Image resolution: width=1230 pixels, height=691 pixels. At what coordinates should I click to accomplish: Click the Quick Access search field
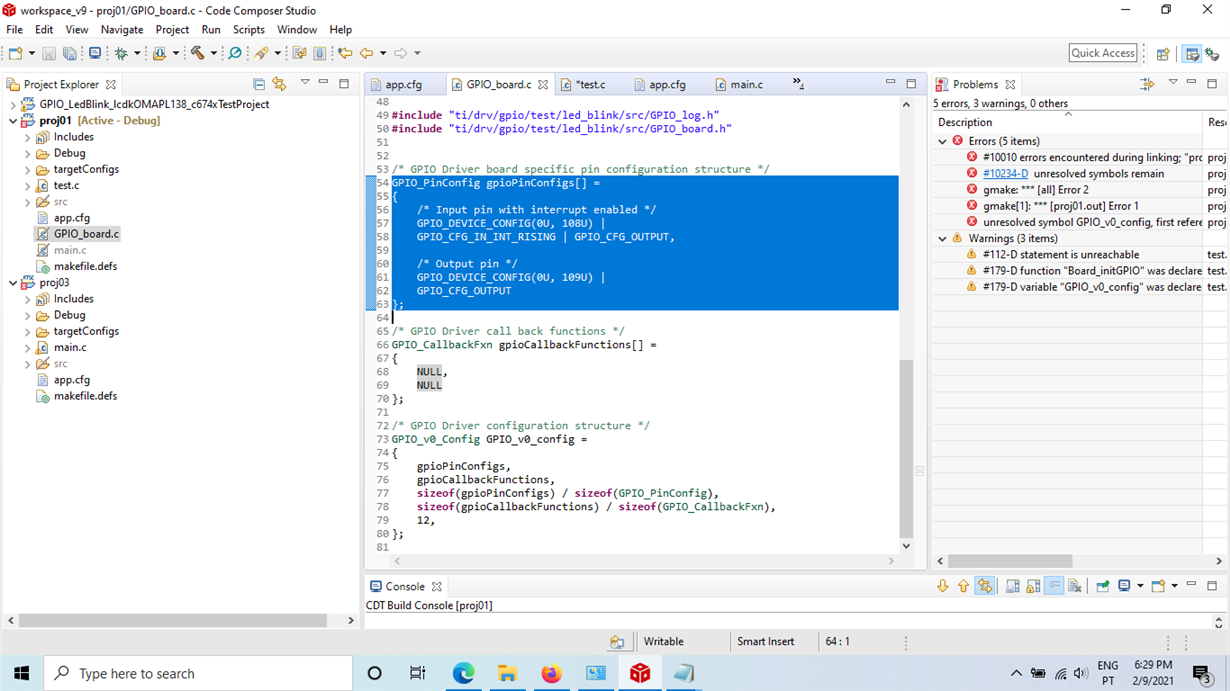coord(1103,53)
